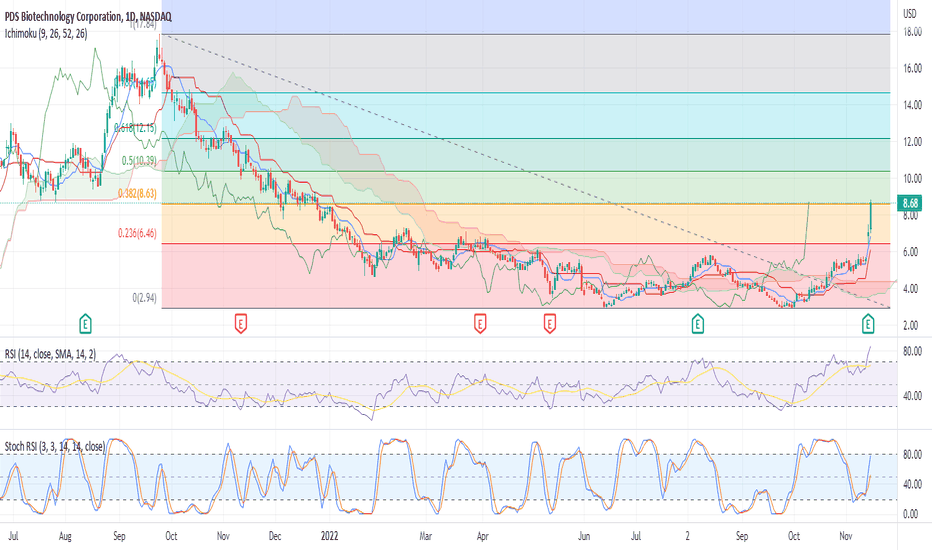Select the RSI (14, close, SMA, 14, 2) label

tap(50, 355)
